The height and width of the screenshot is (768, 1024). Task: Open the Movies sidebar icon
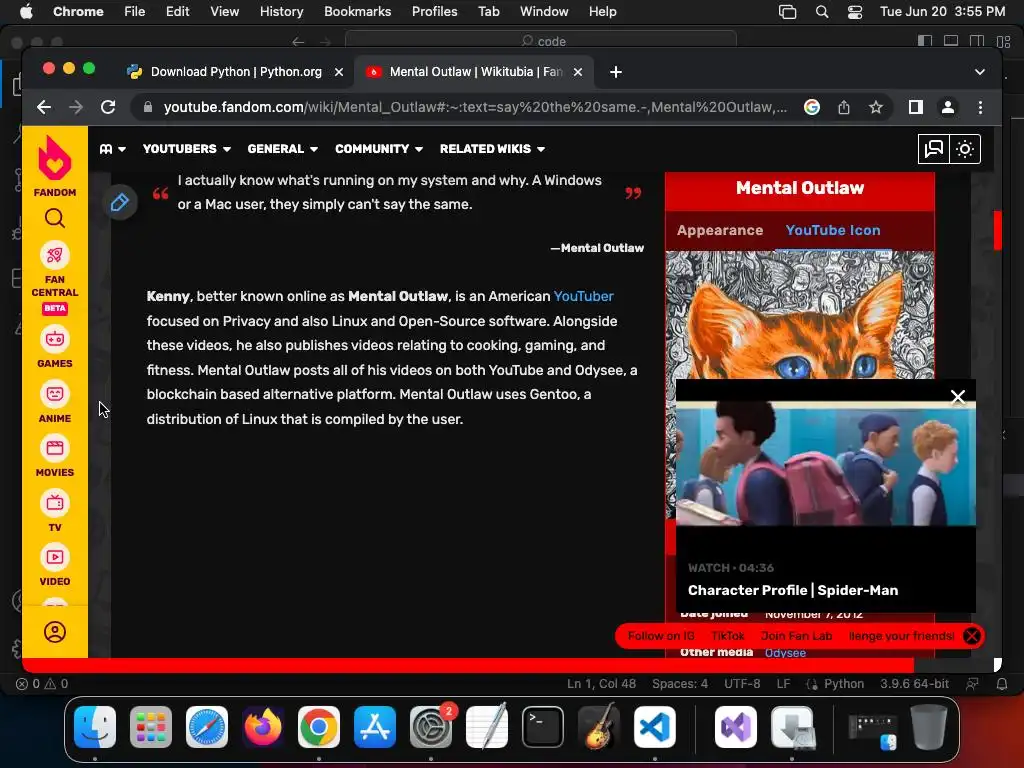(55, 448)
